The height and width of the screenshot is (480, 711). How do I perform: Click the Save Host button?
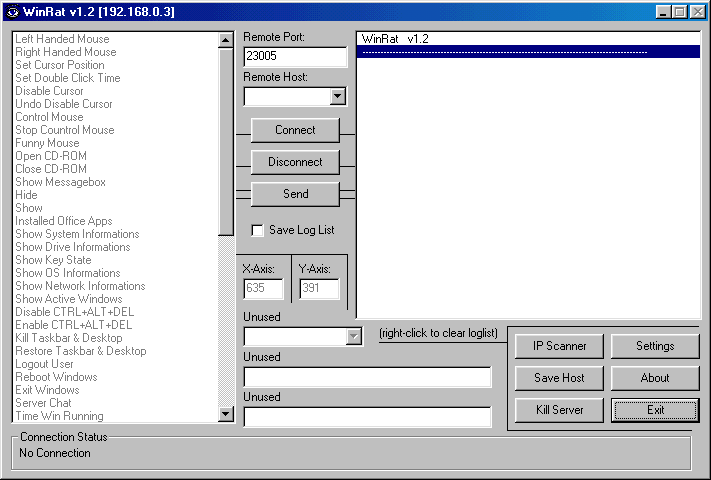pos(559,378)
